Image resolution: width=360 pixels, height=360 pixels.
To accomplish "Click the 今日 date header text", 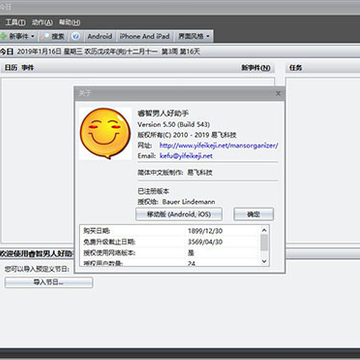I will 7,52.
